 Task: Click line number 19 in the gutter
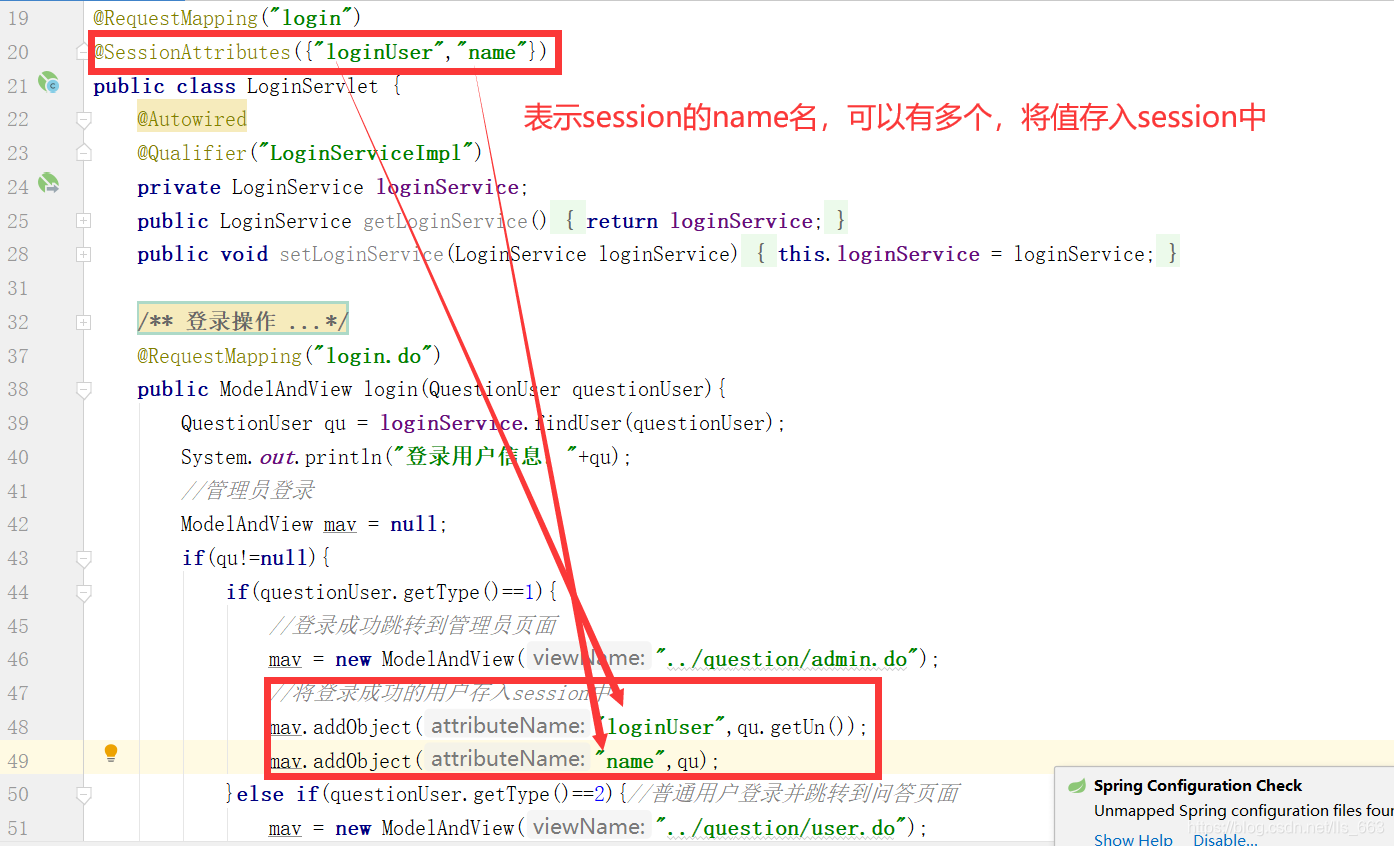18,18
